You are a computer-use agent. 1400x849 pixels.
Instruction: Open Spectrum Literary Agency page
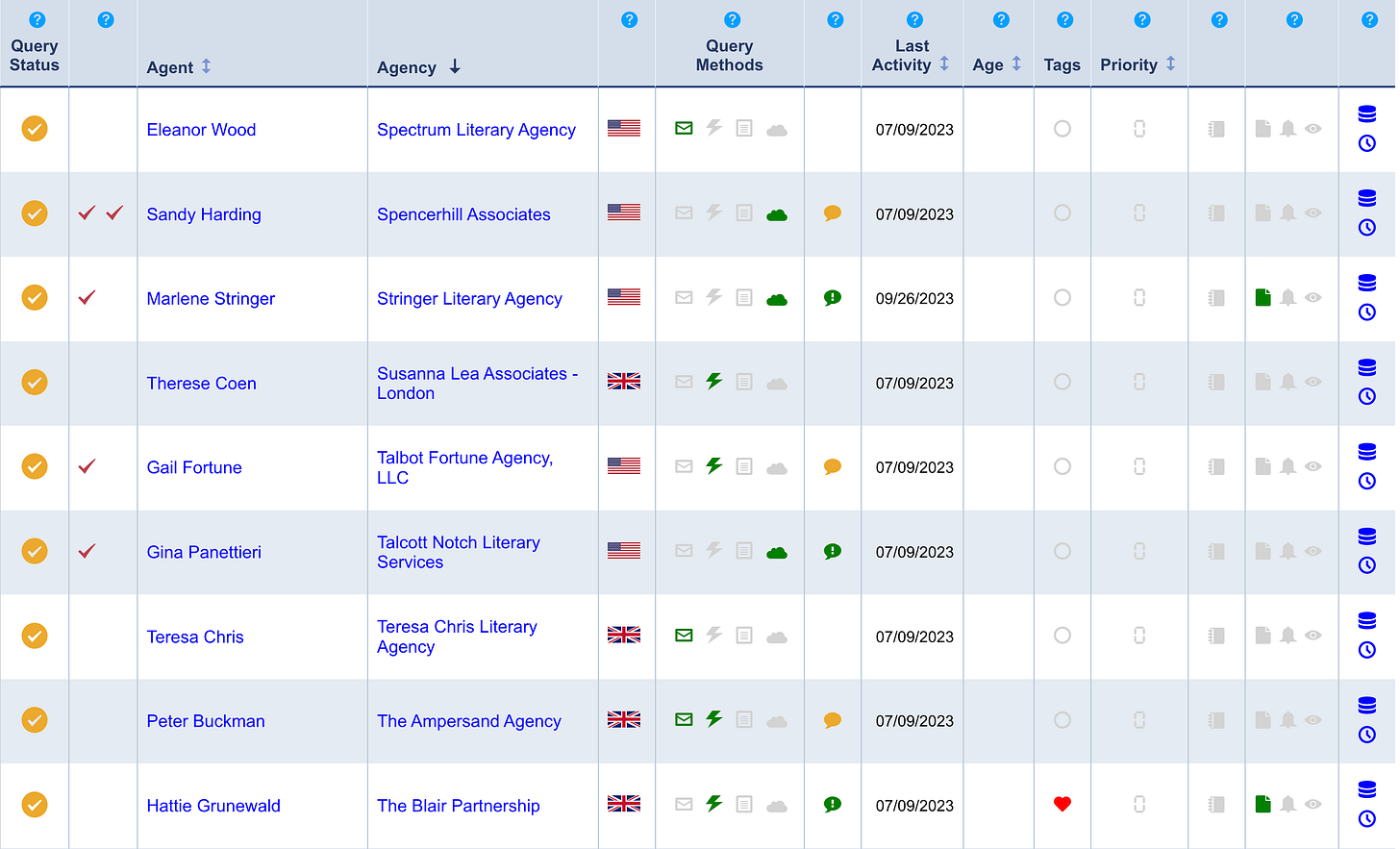click(x=476, y=130)
